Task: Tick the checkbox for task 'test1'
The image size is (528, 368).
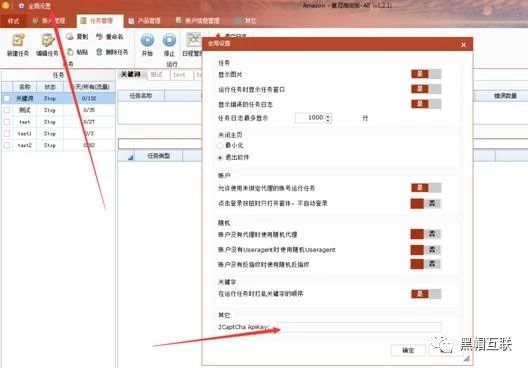Action: pos(7,134)
